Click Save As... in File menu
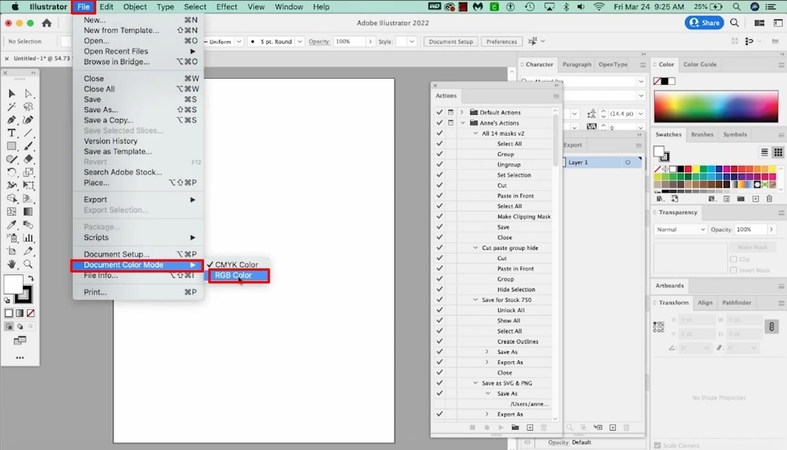 point(101,110)
